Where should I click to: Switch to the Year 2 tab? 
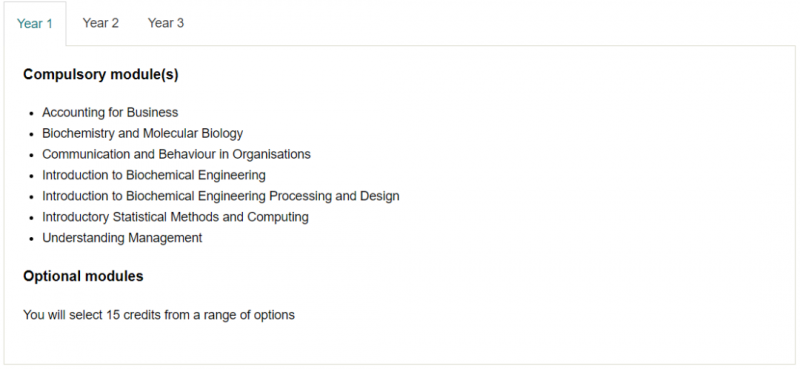click(101, 23)
